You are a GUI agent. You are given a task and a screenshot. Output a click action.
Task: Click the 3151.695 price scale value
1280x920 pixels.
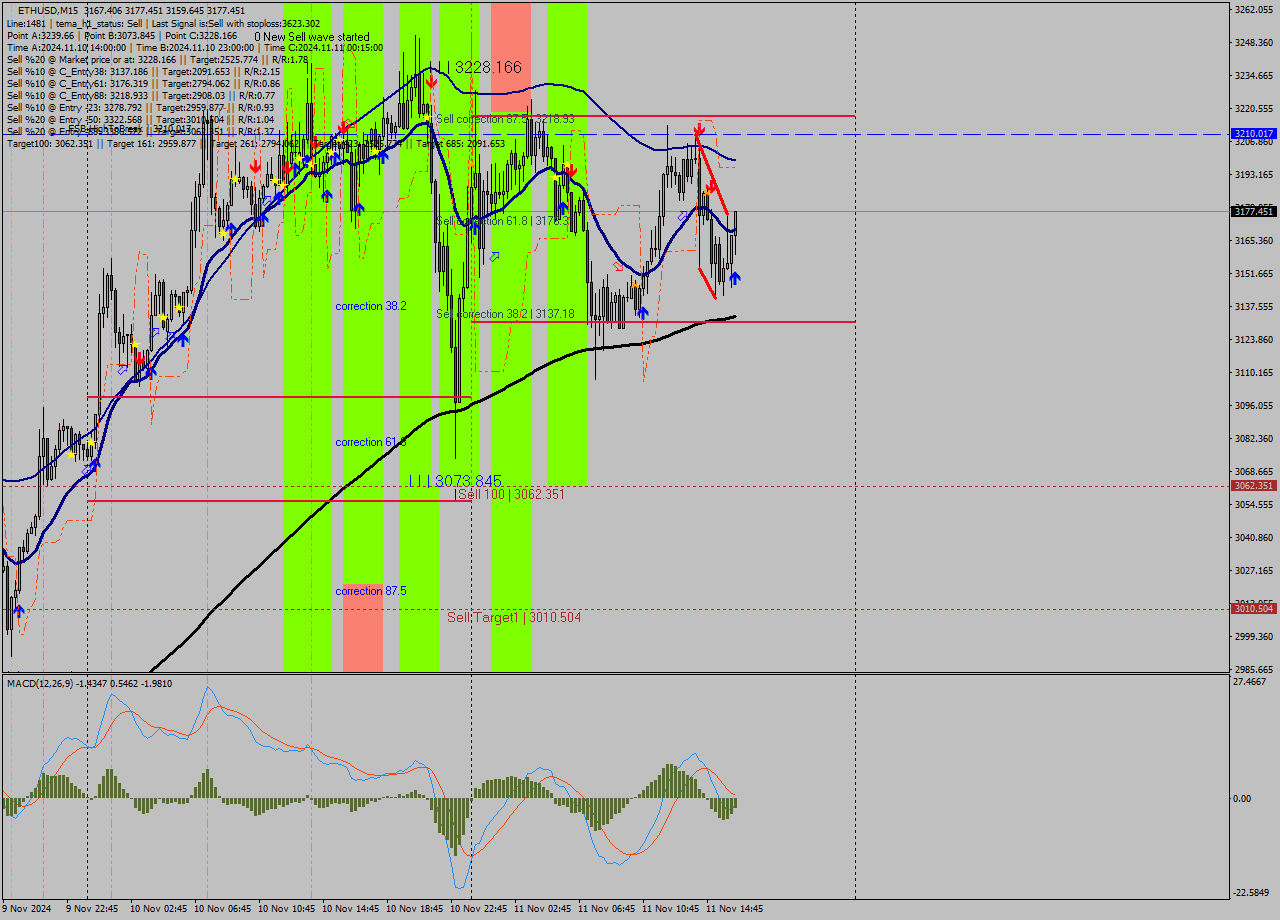pyautogui.click(x=1253, y=273)
